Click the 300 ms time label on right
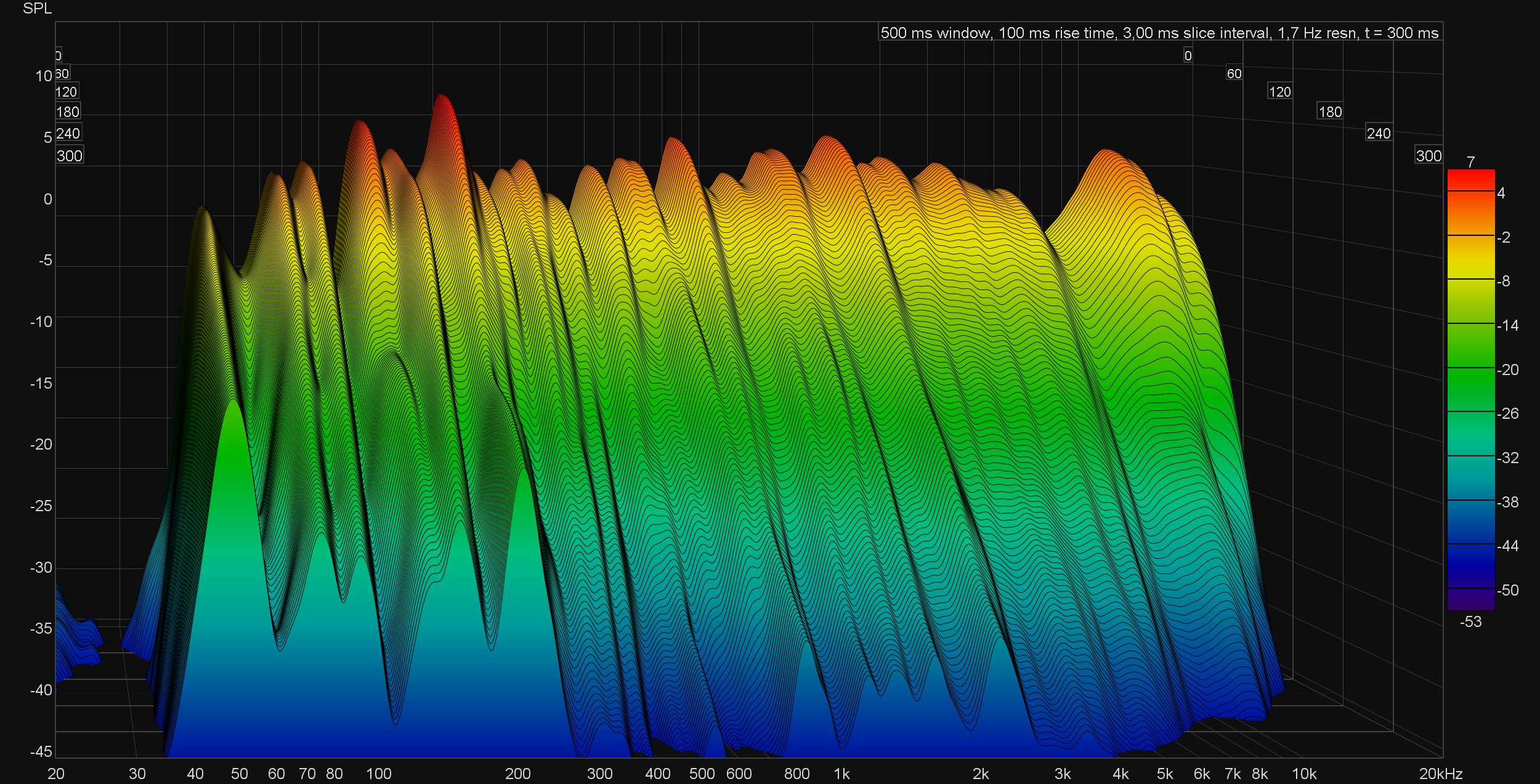The height and width of the screenshot is (784, 1540). click(1429, 156)
